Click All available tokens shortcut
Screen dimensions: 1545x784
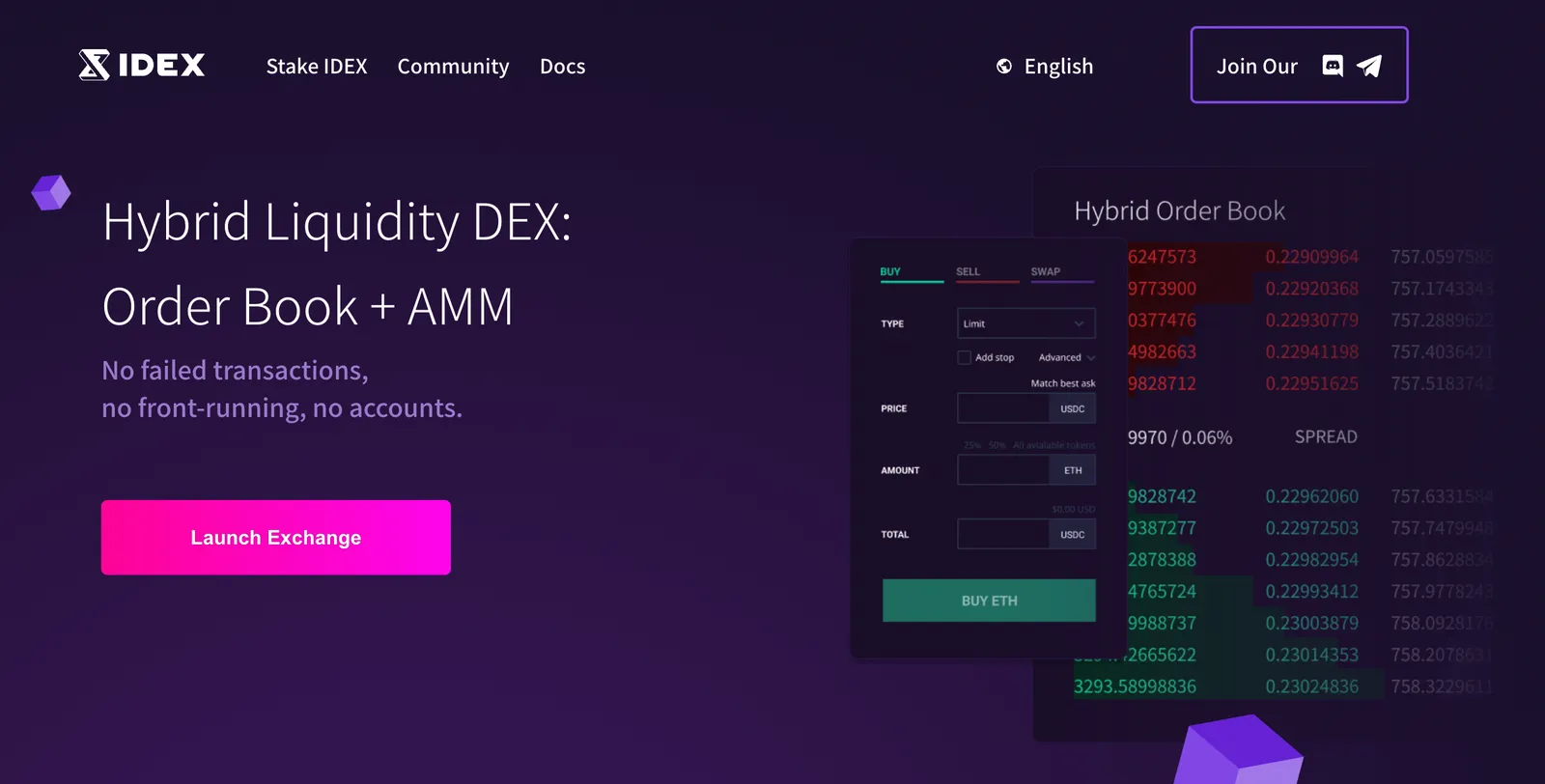[x=1054, y=445]
